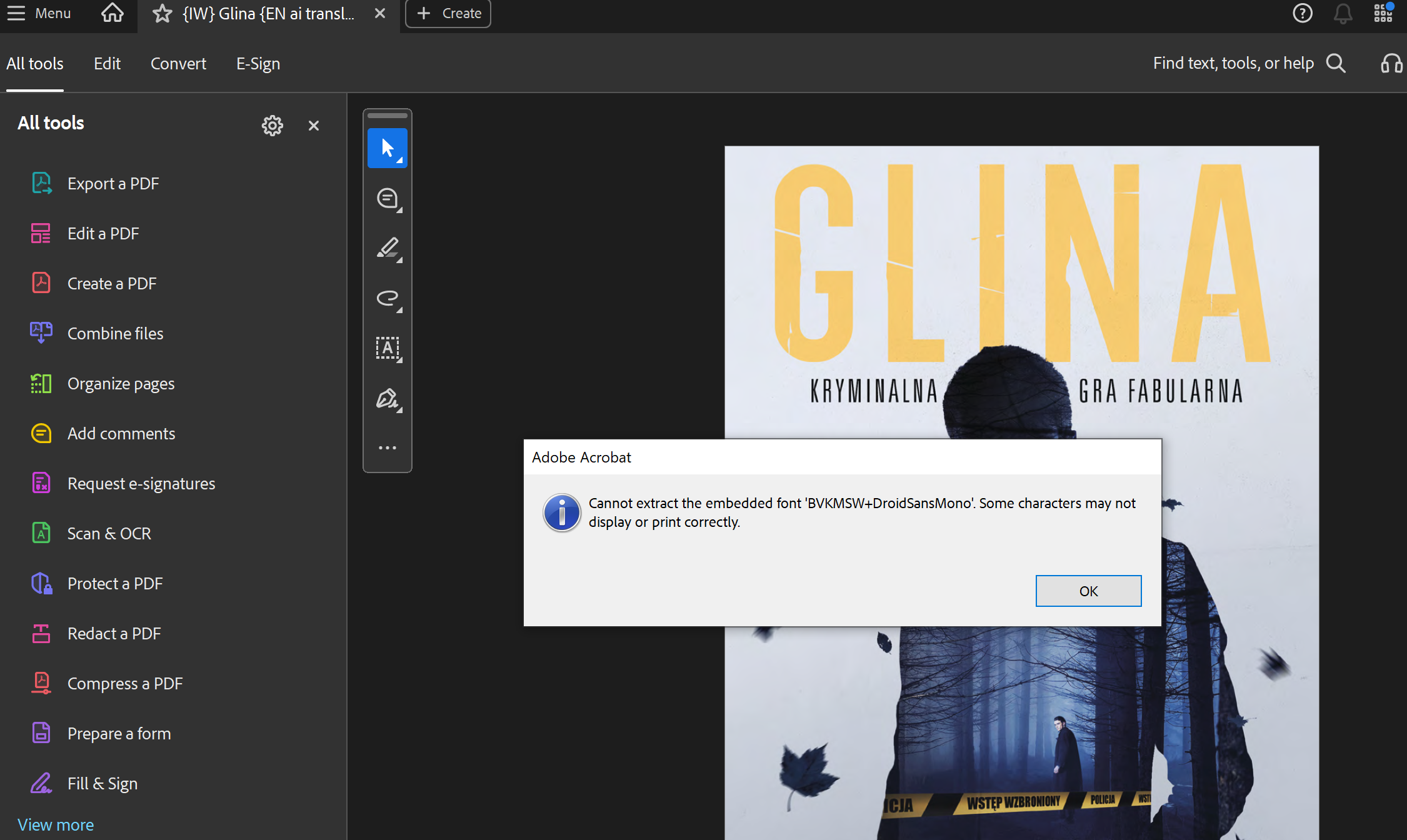Open the hamburger Menu icon

(x=16, y=13)
